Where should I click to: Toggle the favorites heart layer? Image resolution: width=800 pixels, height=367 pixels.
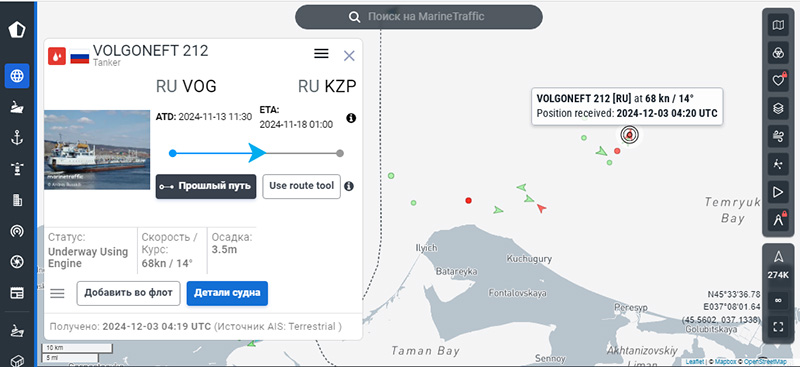tap(778, 80)
